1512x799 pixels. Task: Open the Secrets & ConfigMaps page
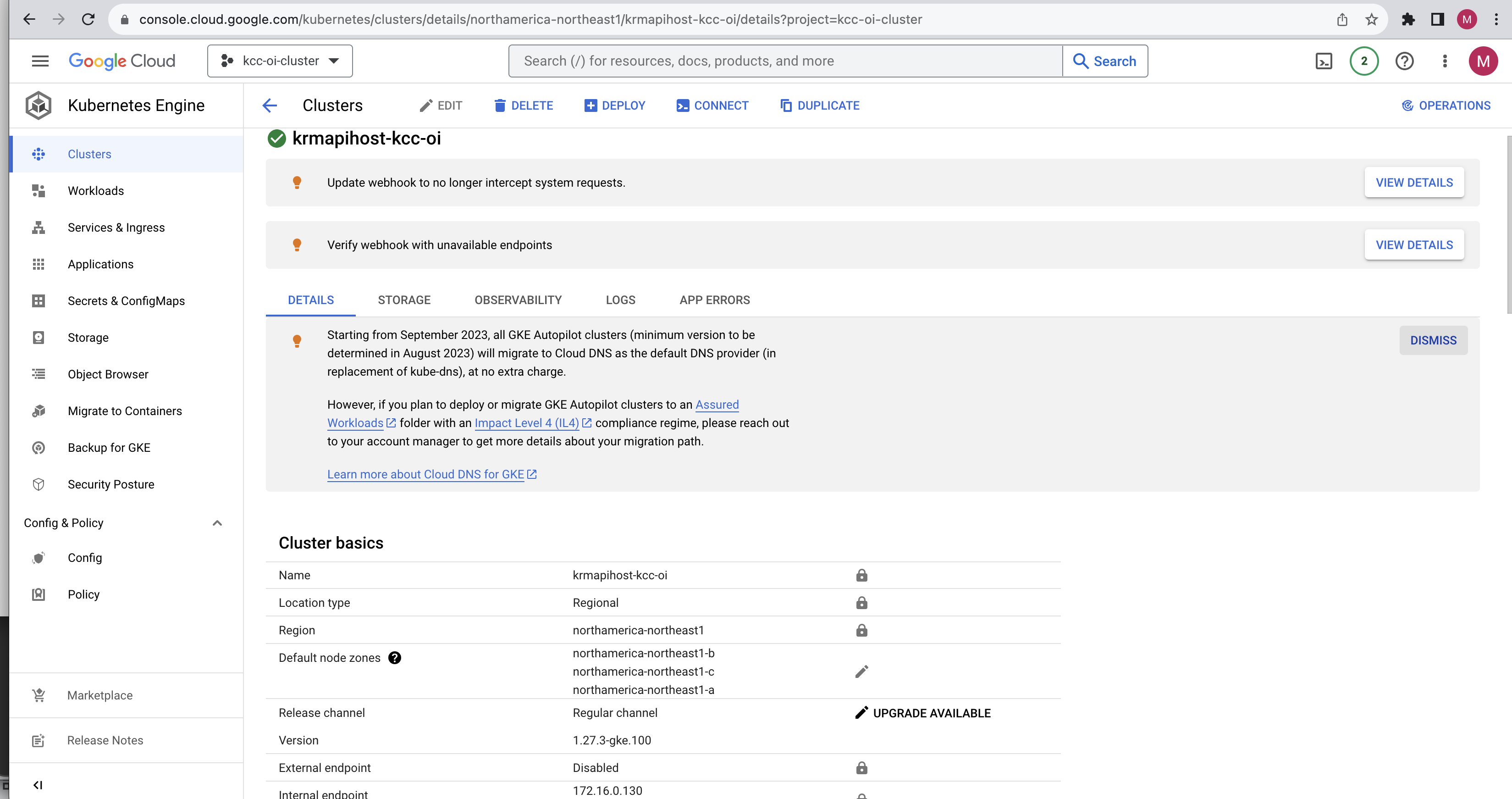pyautogui.click(x=125, y=300)
